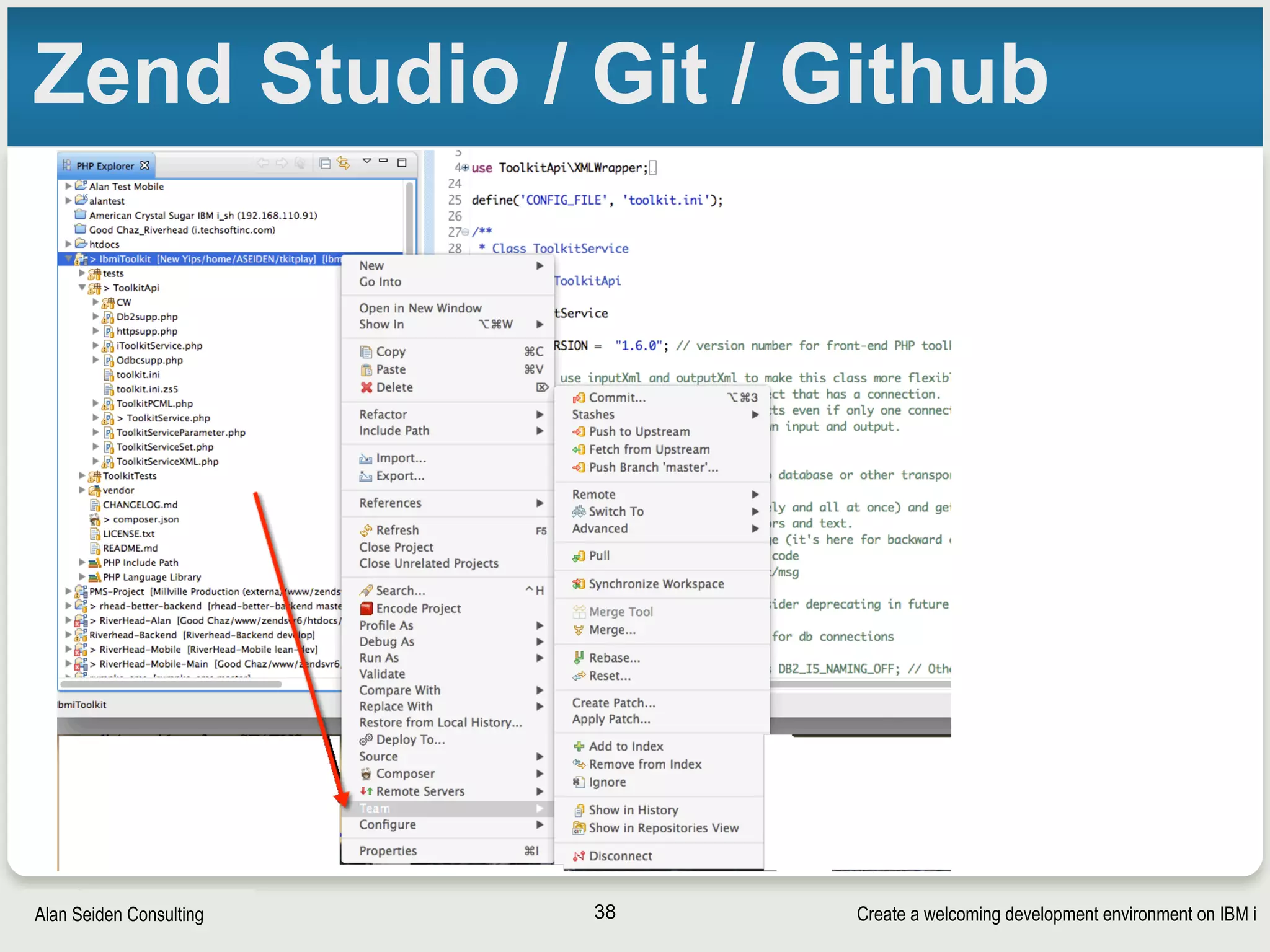Select Open in New Window
Viewport: 1270px width, 952px height.
pos(447,308)
